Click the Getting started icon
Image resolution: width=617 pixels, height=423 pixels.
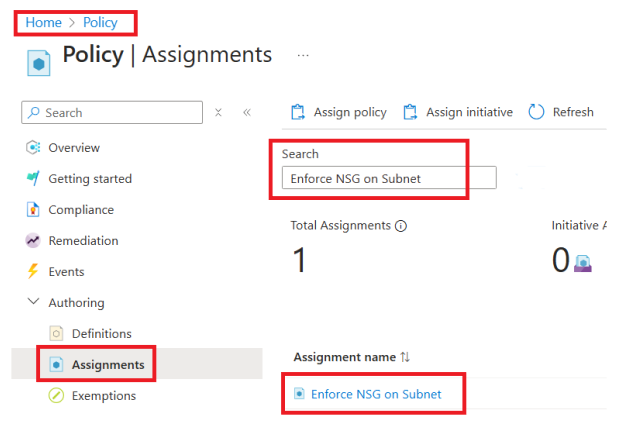click(31, 179)
